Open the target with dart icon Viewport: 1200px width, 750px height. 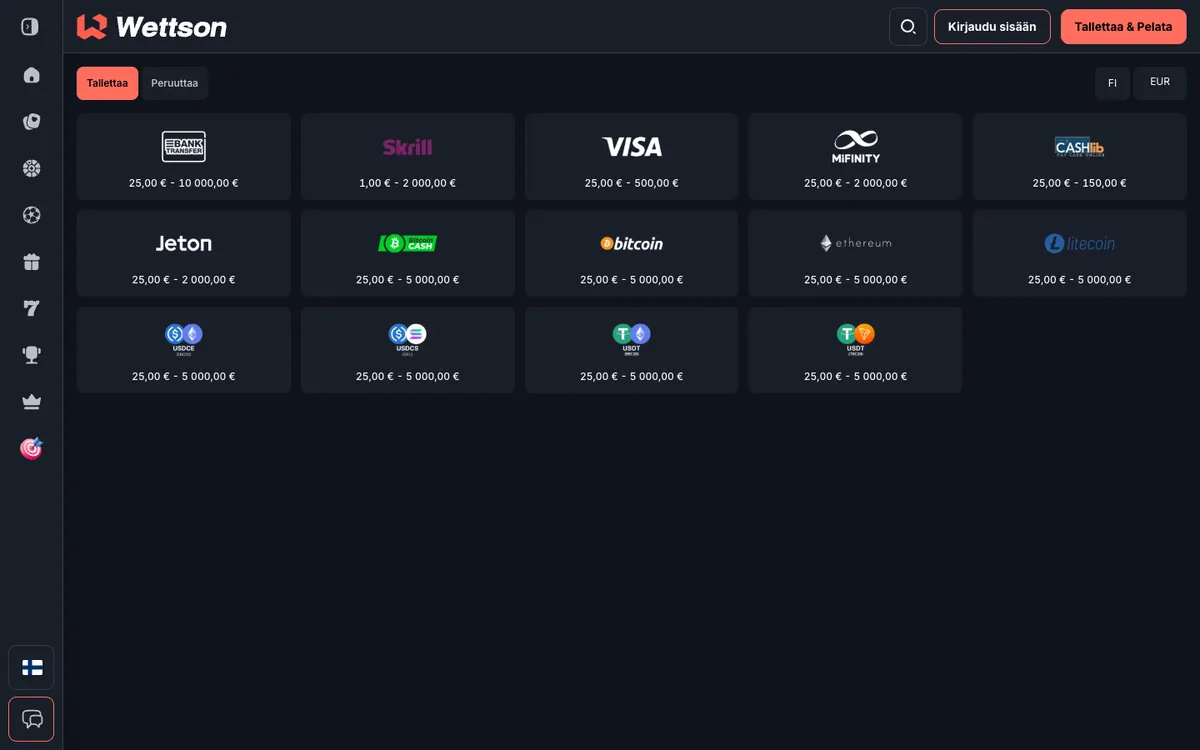(31, 448)
